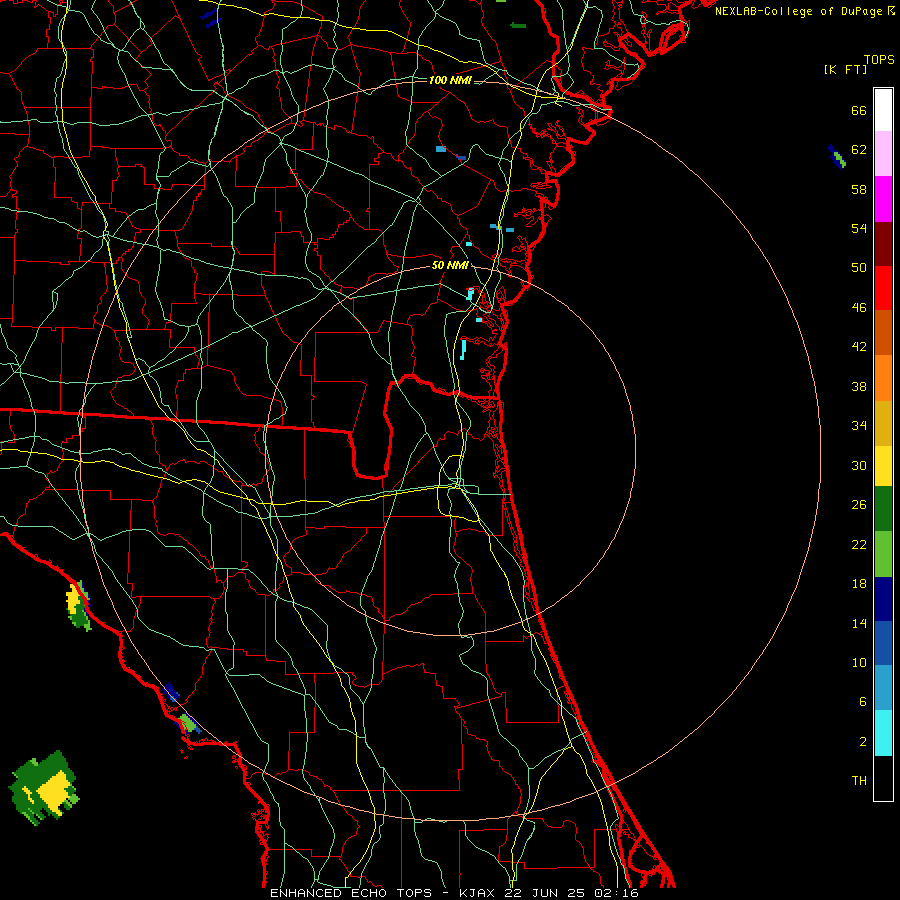Image resolution: width=900 pixels, height=900 pixels.
Task: Click the navy blue legend band
Action: [x=883, y=599]
